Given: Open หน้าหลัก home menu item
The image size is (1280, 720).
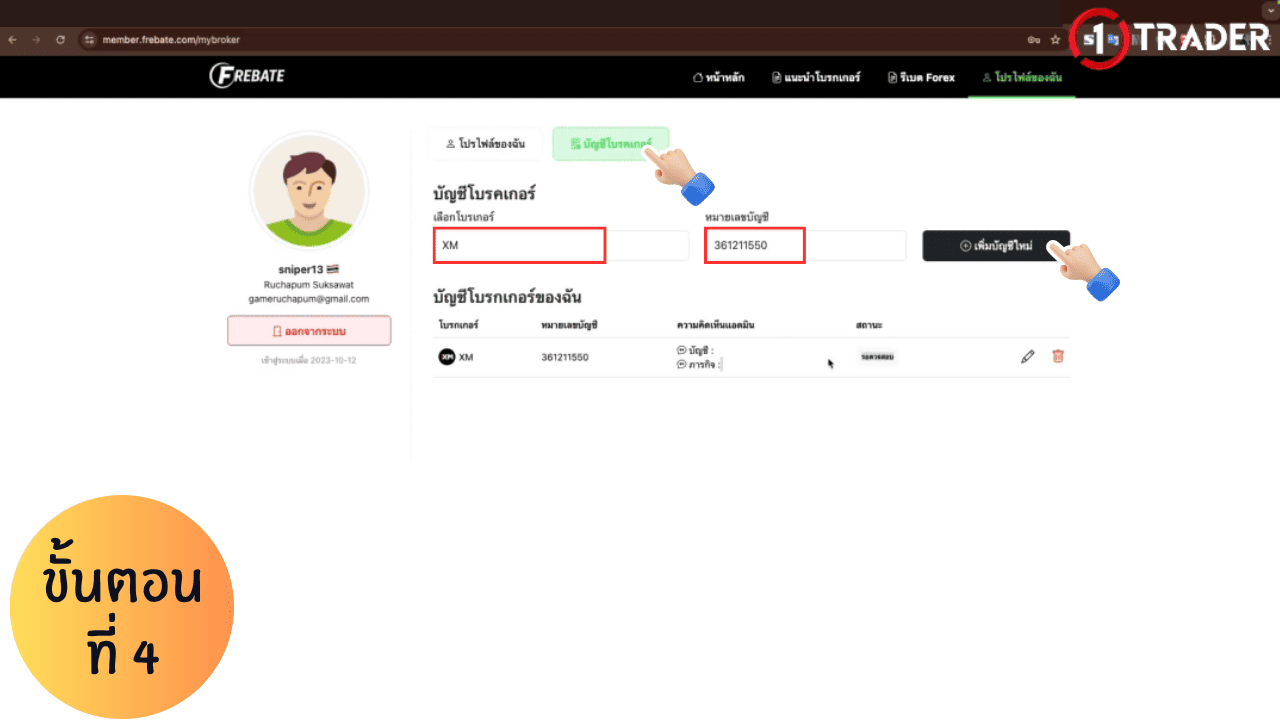Looking at the screenshot, I should tap(718, 77).
